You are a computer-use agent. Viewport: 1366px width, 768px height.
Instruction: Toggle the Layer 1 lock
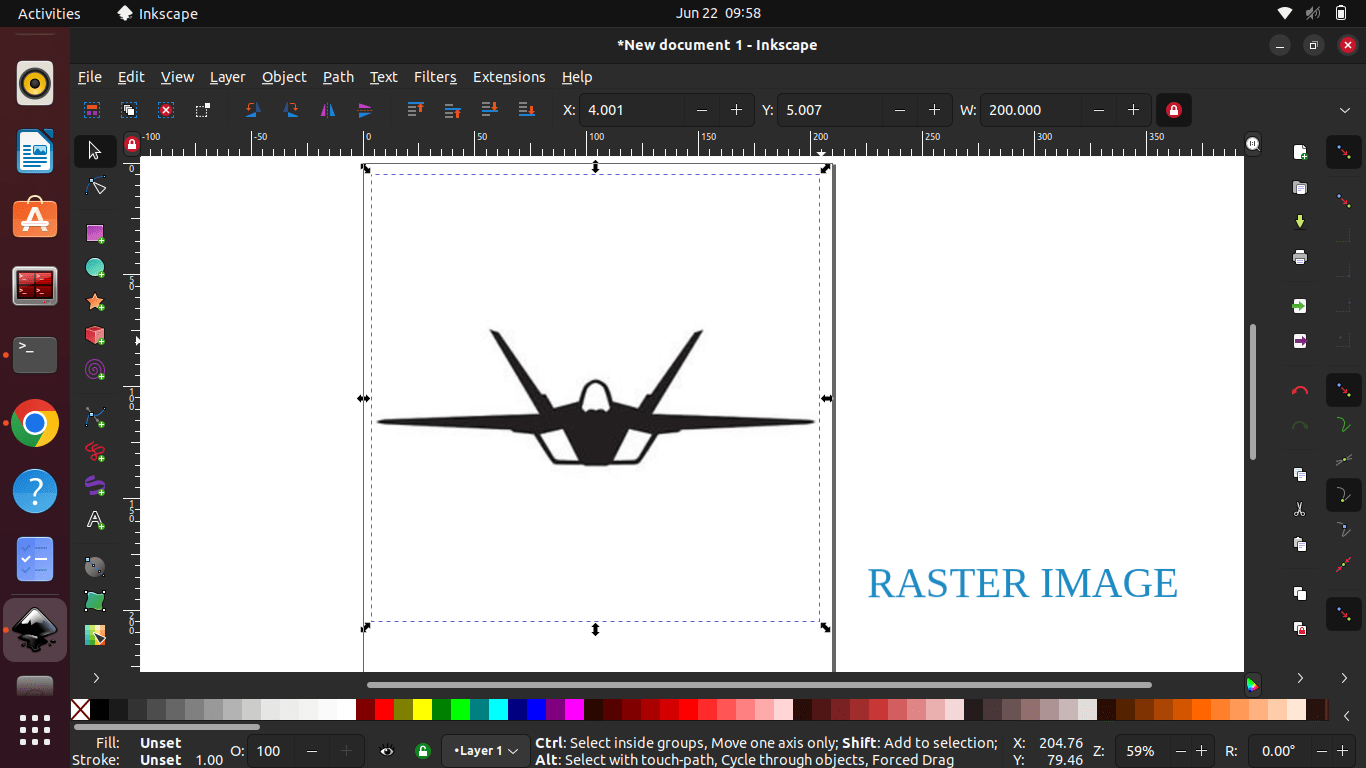click(x=422, y=751)
